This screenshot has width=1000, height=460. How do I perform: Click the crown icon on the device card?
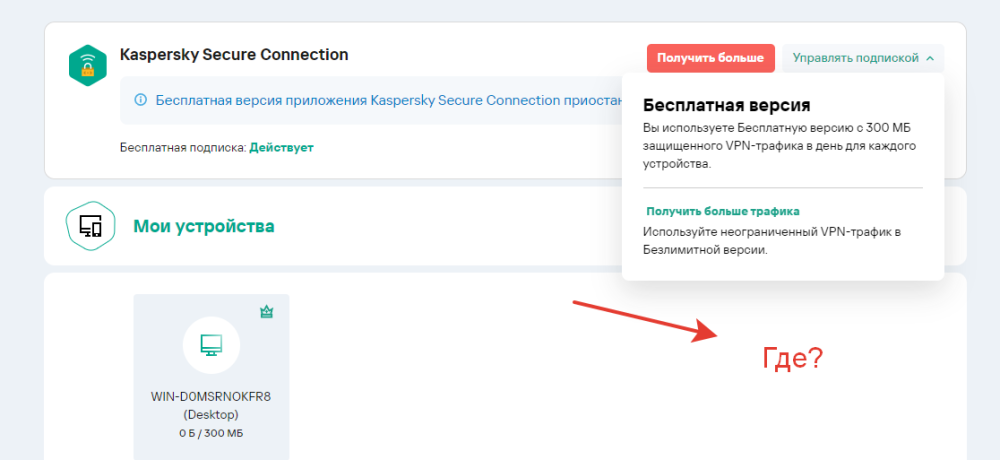(x=267, y=312)
